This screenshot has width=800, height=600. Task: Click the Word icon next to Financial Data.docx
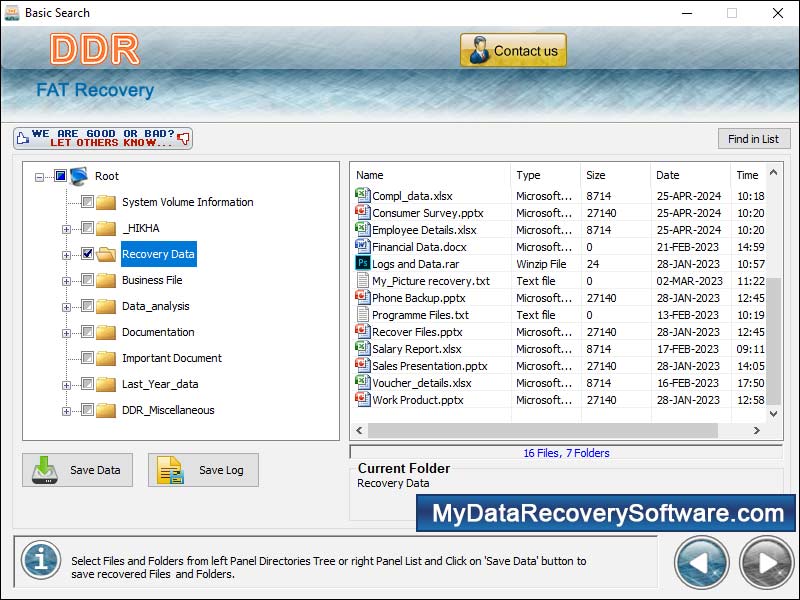point(361,246)
